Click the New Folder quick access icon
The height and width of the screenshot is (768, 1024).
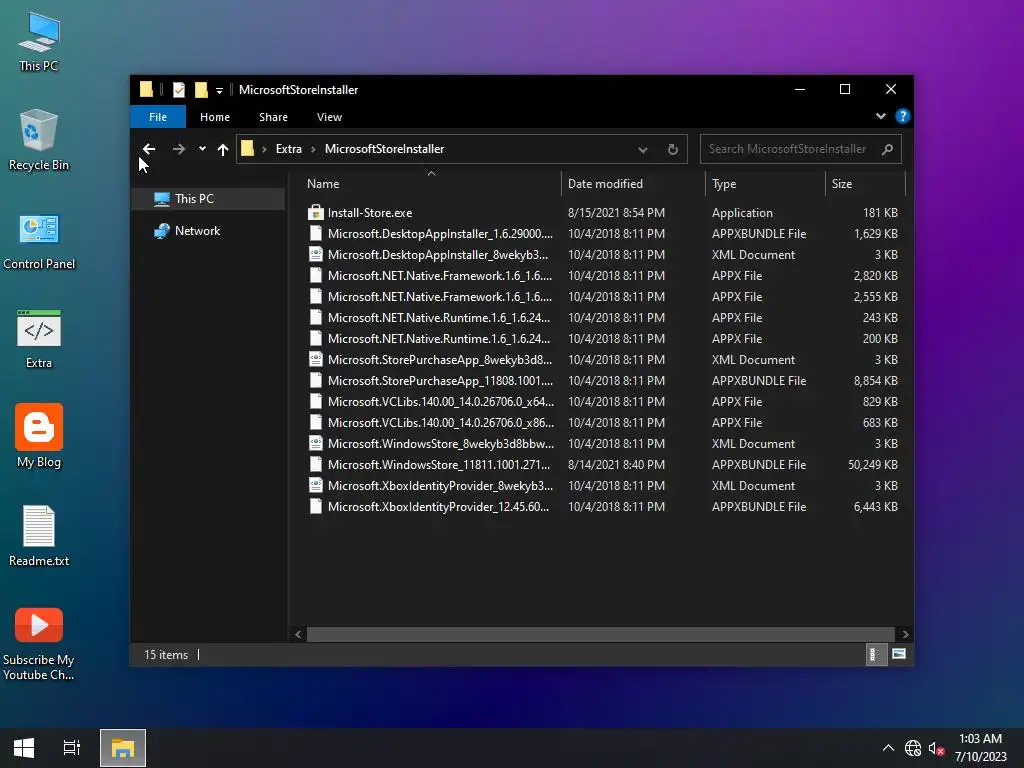[x=201, y=89]
